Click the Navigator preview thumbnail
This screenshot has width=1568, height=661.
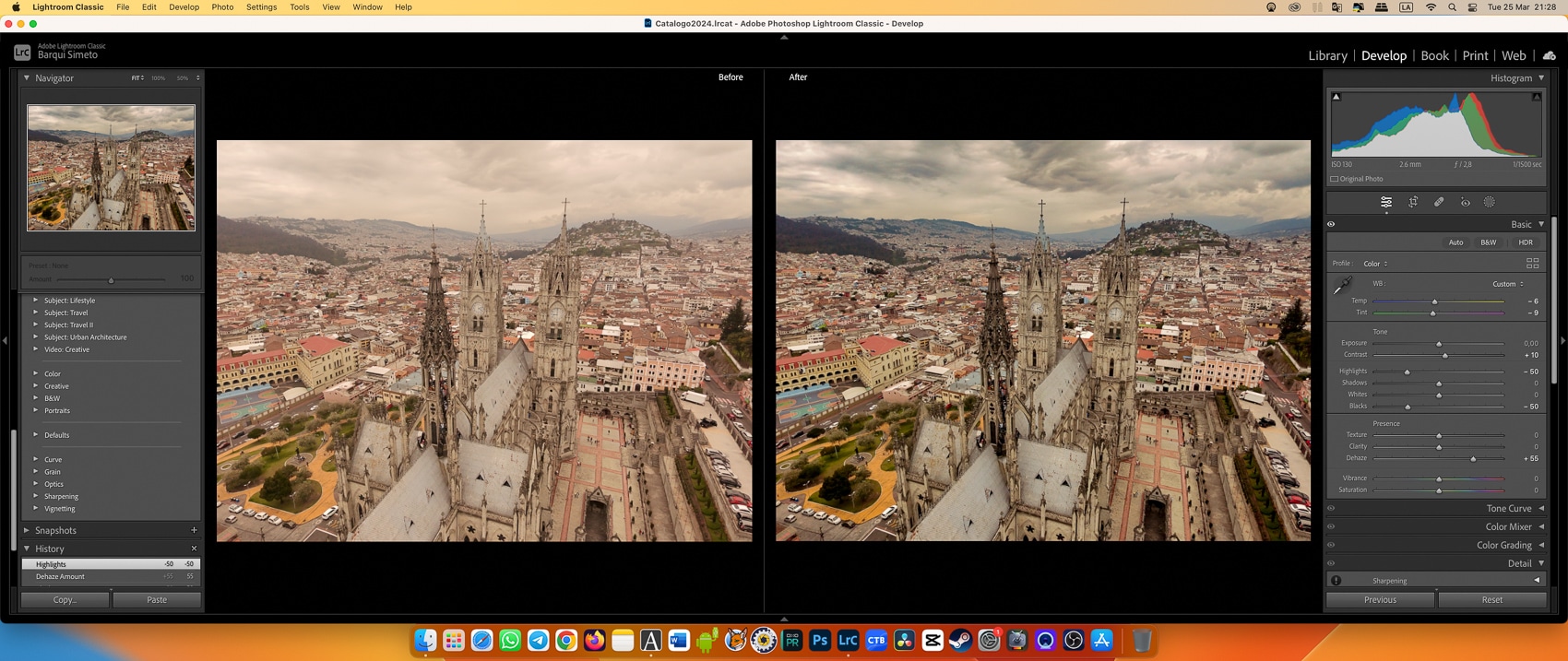coord(111,168)
